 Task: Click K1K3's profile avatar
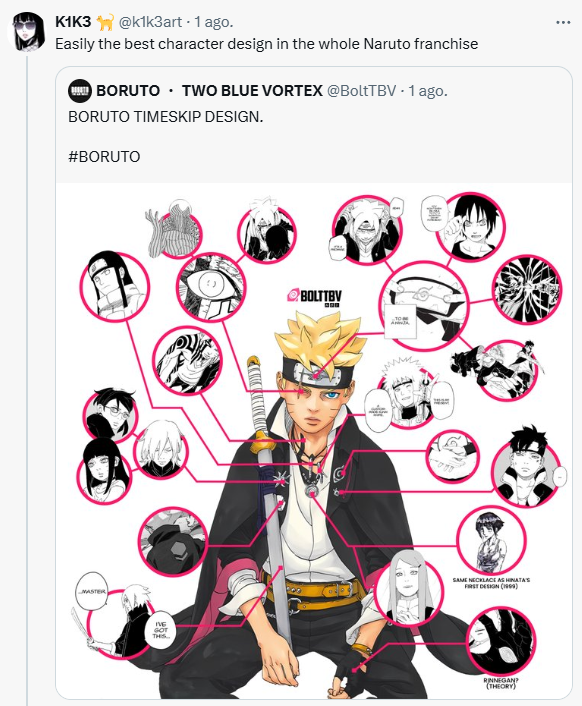click(x=28, y=32)
